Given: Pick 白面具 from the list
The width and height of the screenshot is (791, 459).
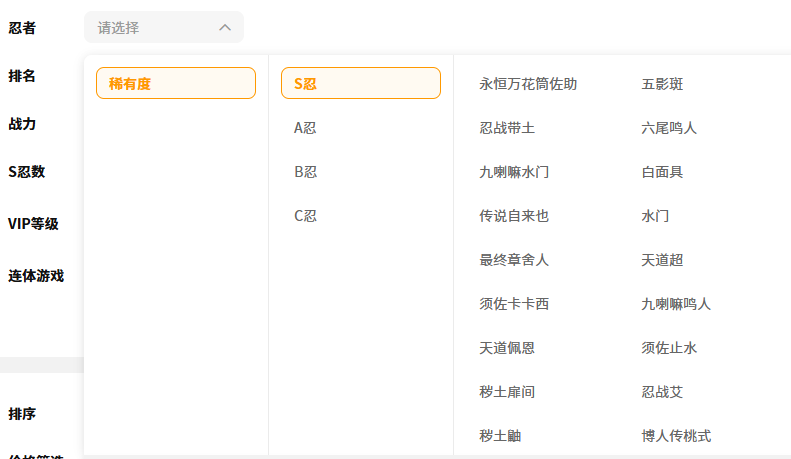Looking at the screenshot, I should pos(662,172).
